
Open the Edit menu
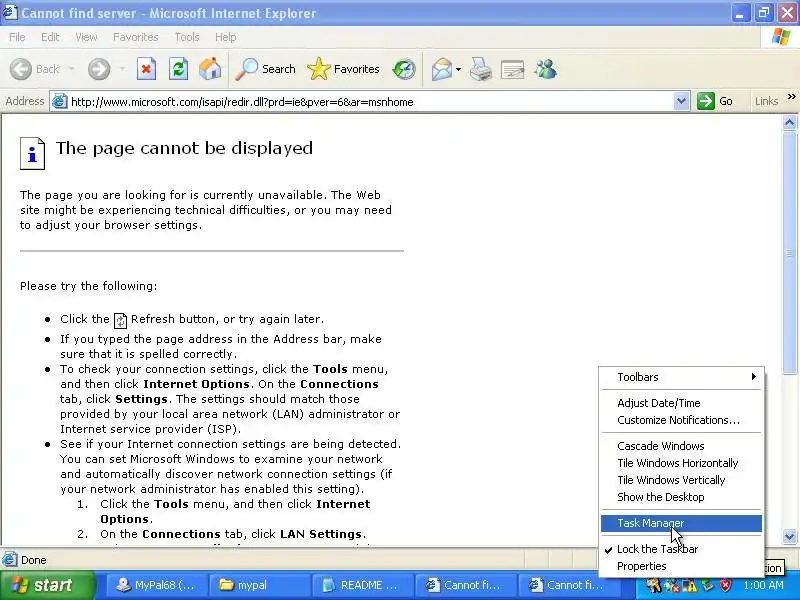[x=50, y=37]
